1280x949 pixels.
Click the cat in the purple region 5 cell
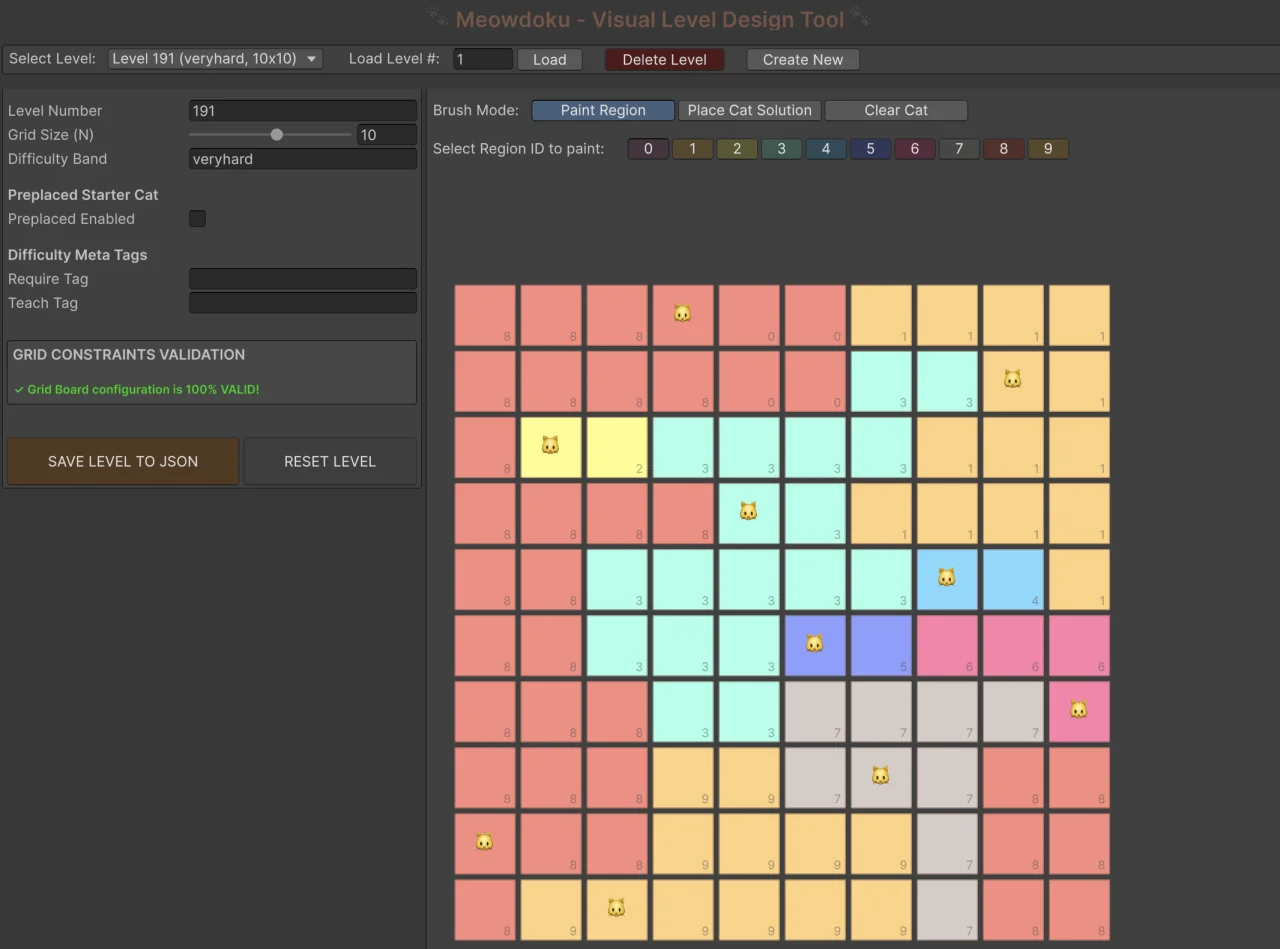point(814,644)
